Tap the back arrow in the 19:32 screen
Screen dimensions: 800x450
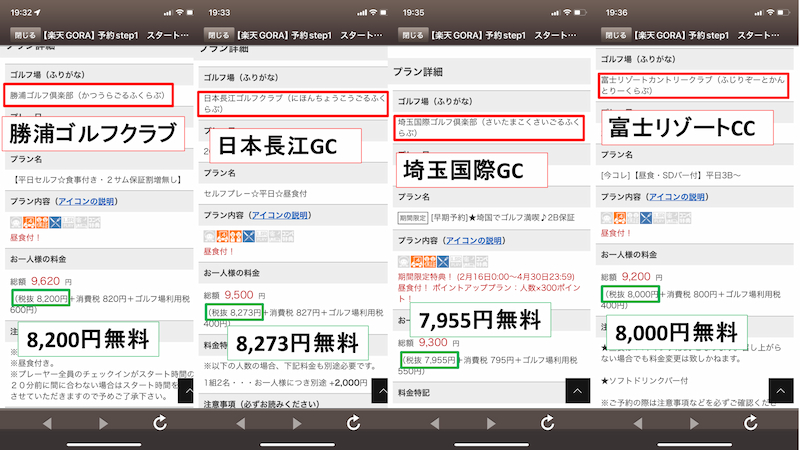coord(47,423)
